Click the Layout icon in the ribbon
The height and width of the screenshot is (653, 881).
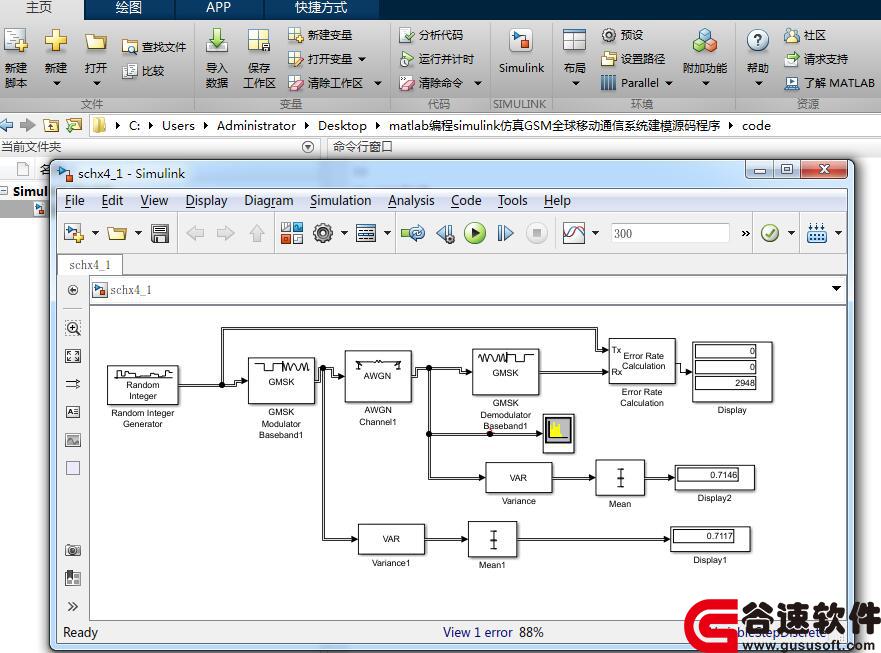[574, 41]
